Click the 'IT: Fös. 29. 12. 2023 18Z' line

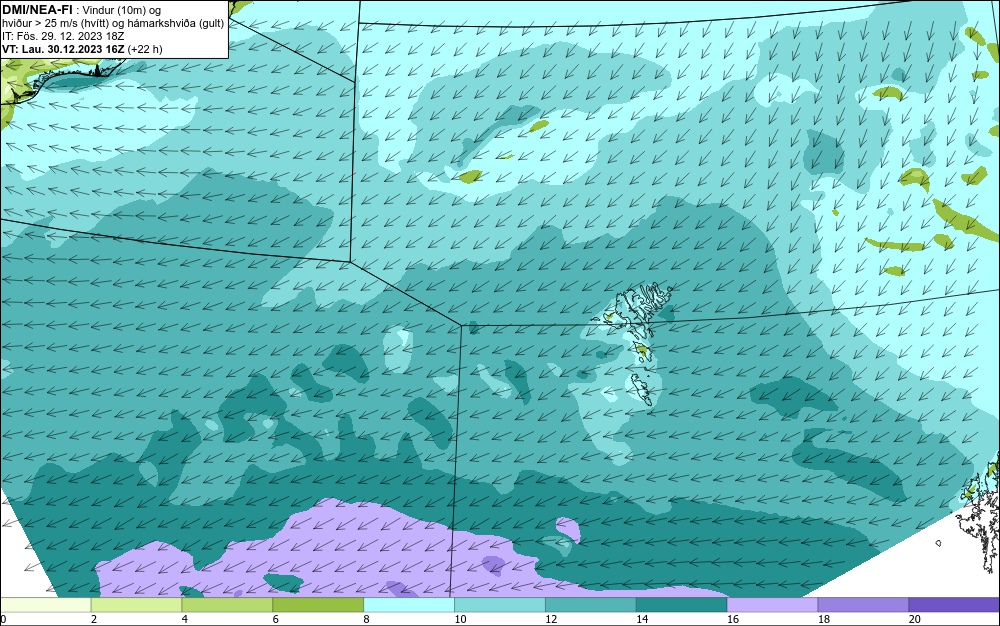coord(63,36)
